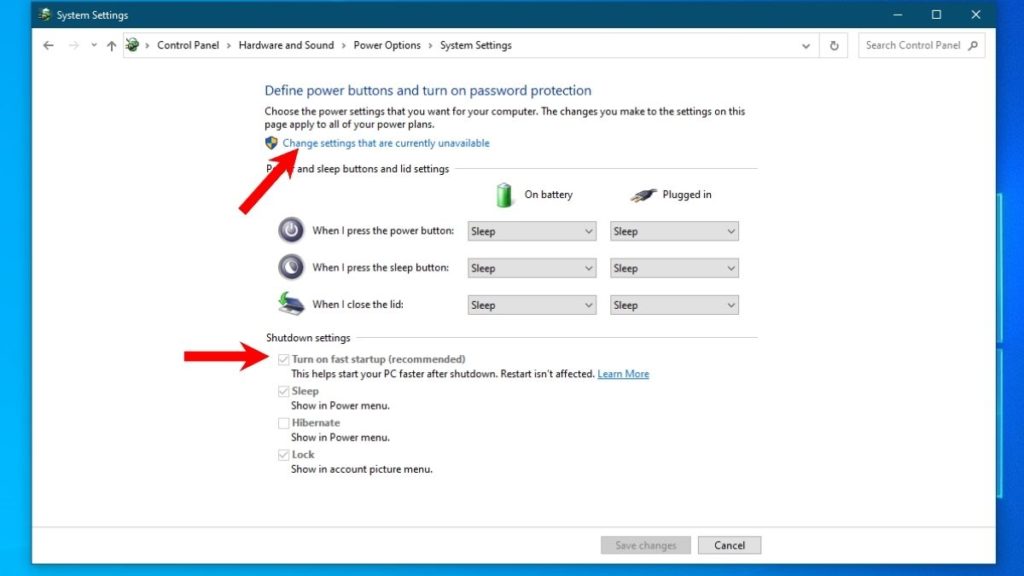Click inside the Search Control Panel field

[915, 45]
